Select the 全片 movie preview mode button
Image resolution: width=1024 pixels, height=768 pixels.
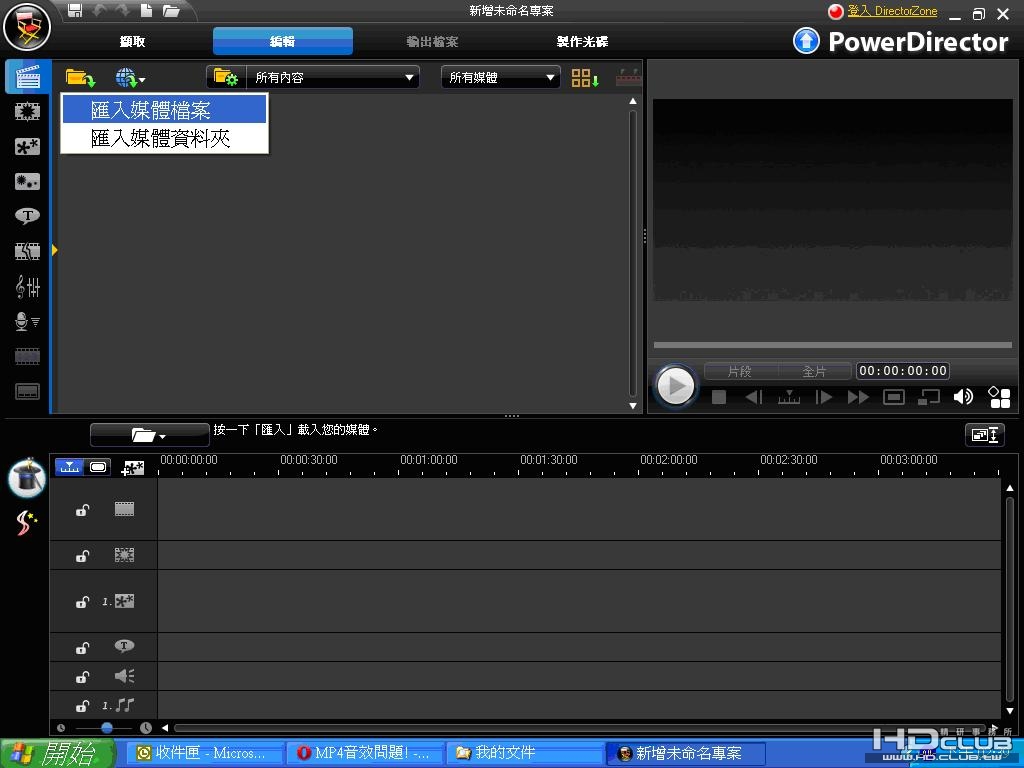[815, 371]
